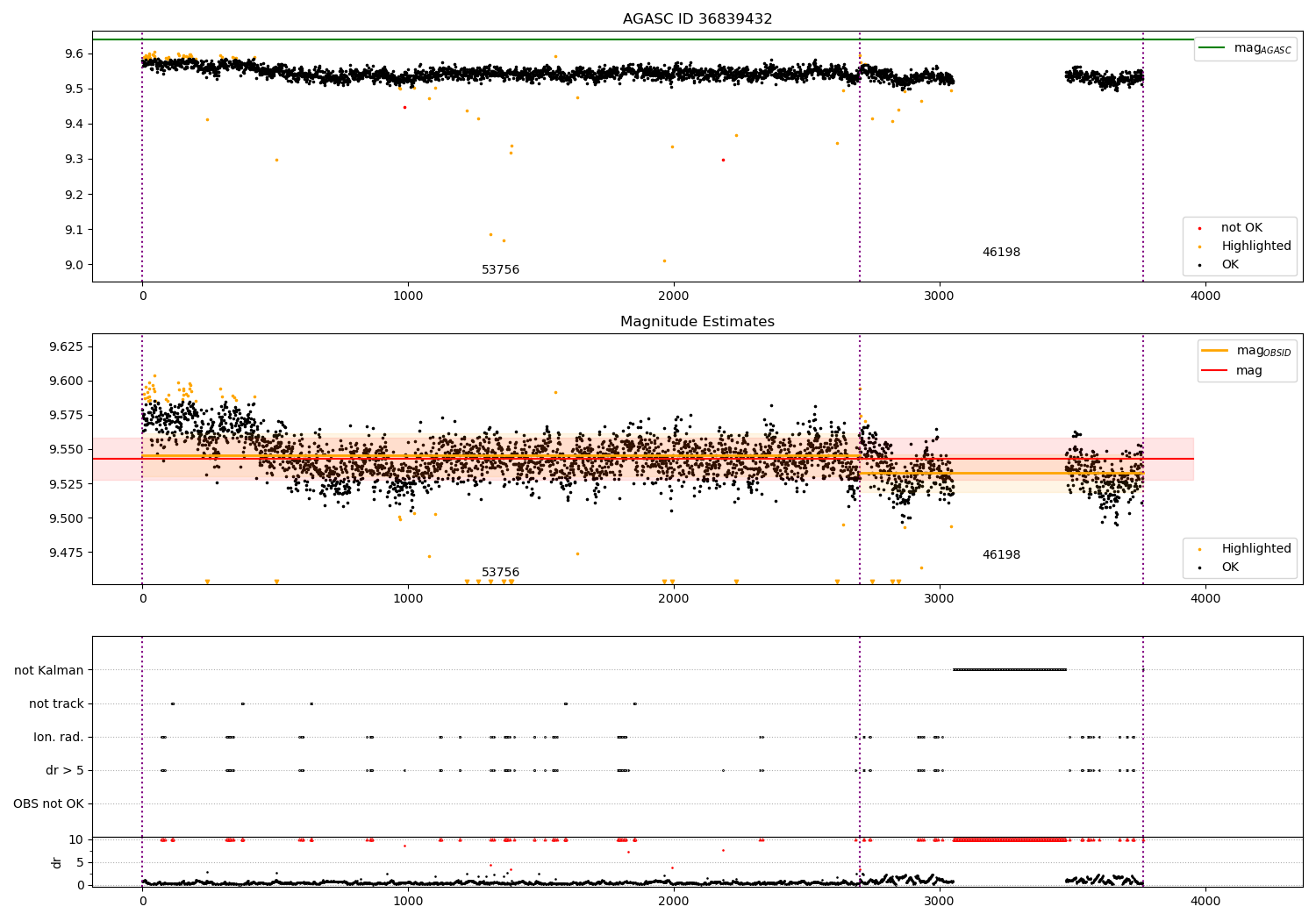Click the 9.550 y-axis tick label
The width and height of the screenshot is (1316, 921).
(x=66, y=449)
